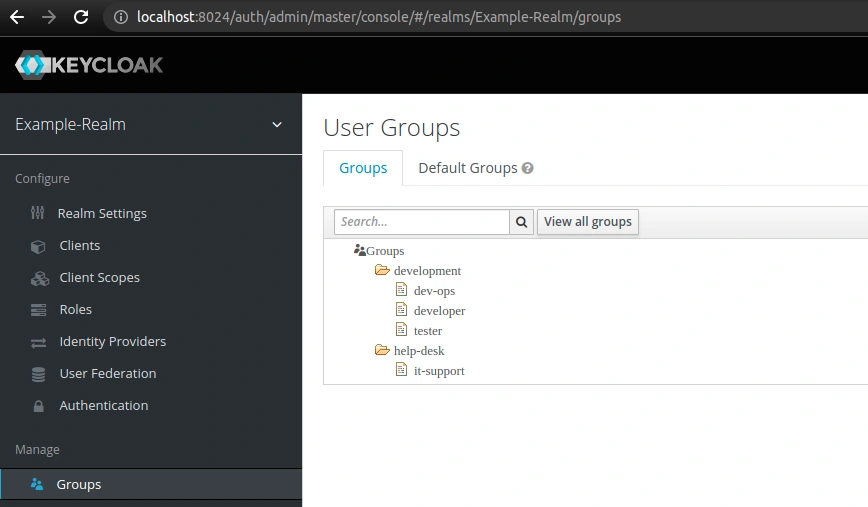Click the Default Groups help question icon

point(528,168)
